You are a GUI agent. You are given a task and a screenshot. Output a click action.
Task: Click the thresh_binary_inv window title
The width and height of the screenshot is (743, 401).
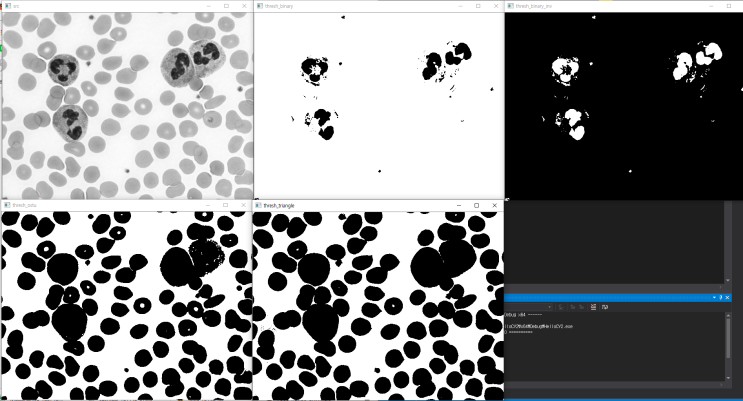pyautogui.click(x=534, y=6)
